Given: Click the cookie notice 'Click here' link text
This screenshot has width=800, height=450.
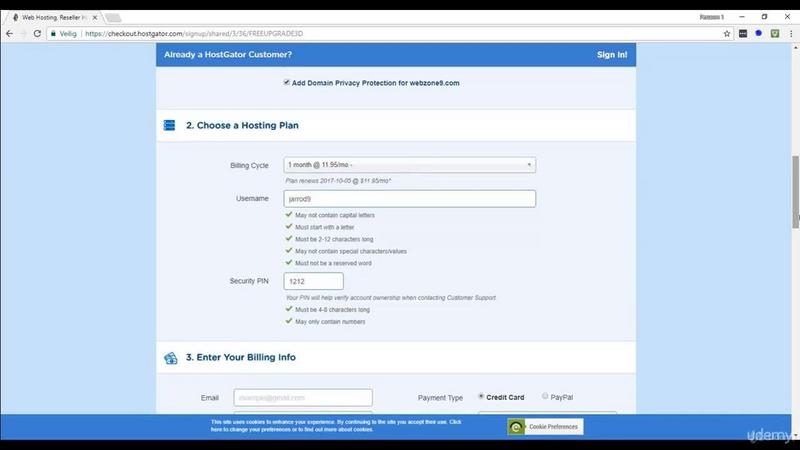Looking at the screenshot, I should pos(337,426).
